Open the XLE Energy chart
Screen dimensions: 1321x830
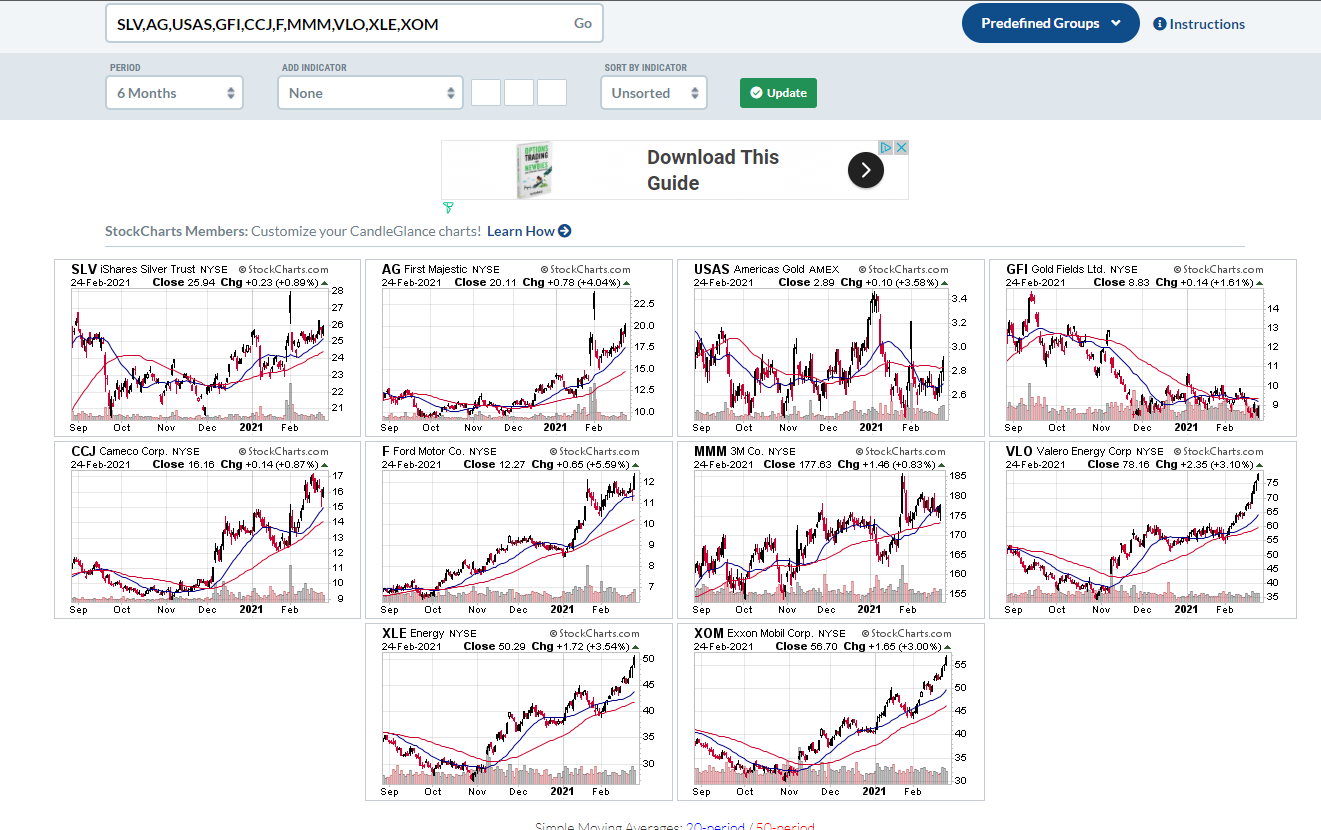click(519, 712)
